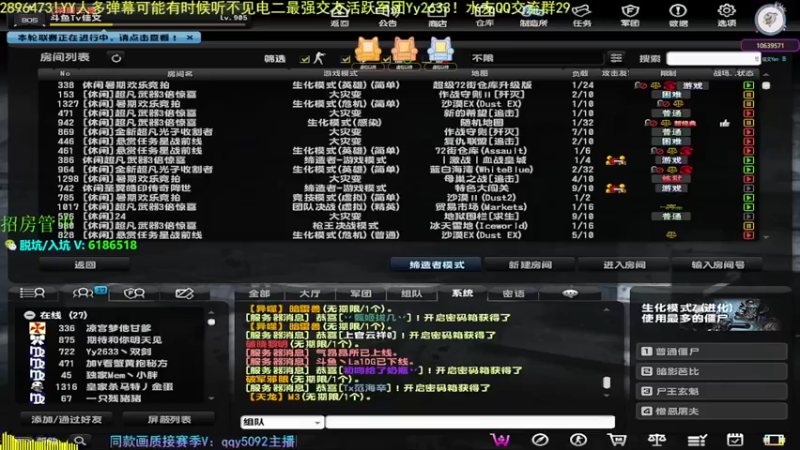
Task: Open the friends list tab icon
Action: click(x=32, y=293)
